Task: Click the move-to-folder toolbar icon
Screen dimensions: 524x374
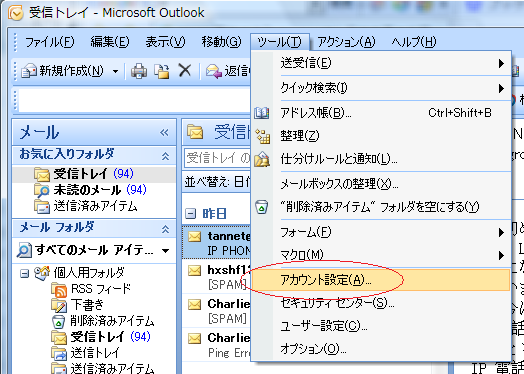Action: pos(162,71)
